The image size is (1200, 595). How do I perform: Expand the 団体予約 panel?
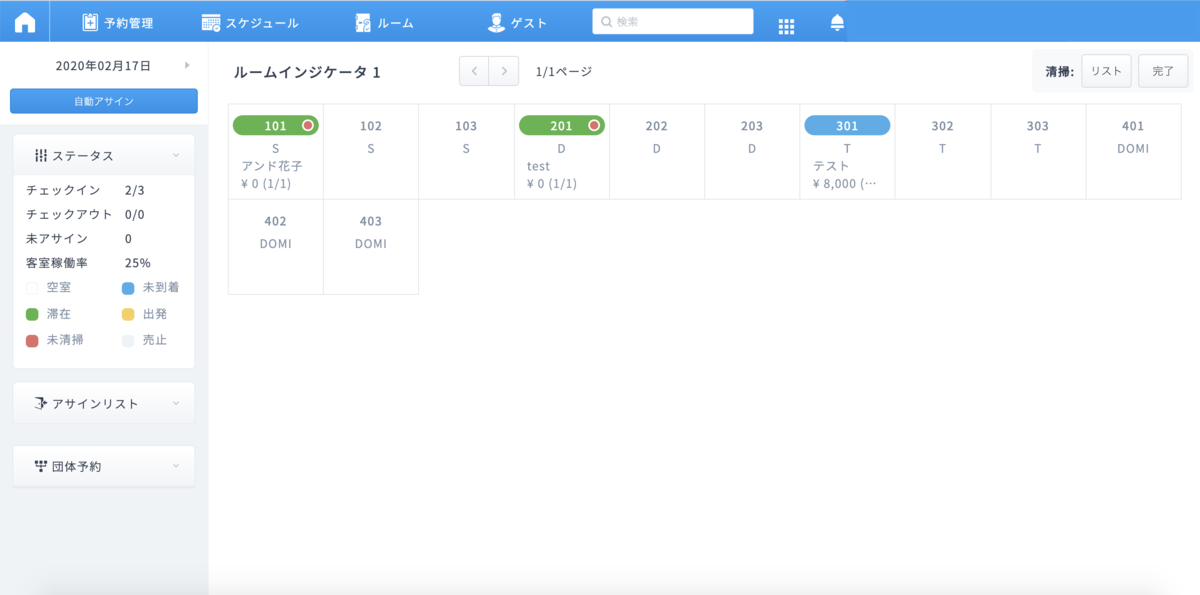pyautogui.click(x=176, y=466)
